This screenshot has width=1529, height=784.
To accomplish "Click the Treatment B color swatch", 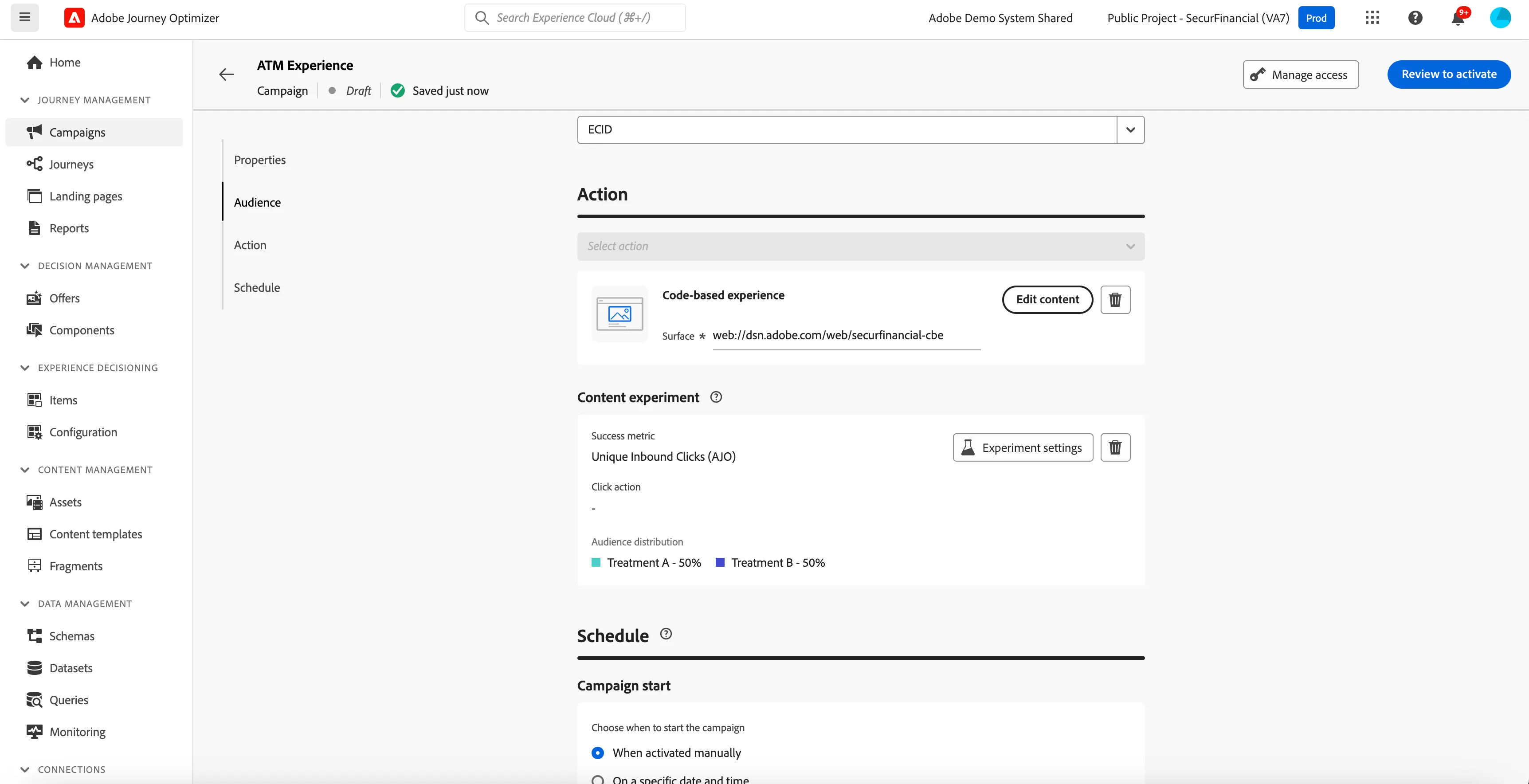I will point(720,563).
